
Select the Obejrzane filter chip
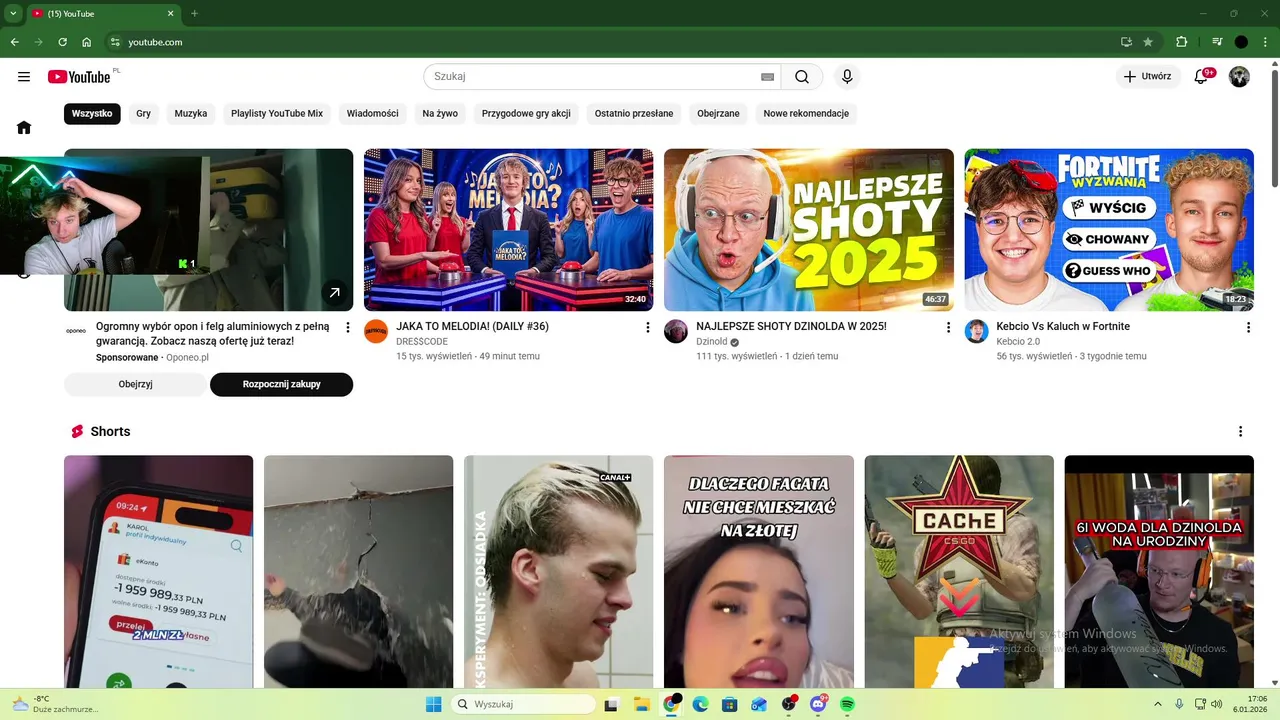pyautogui.click(x=718, y=114)
